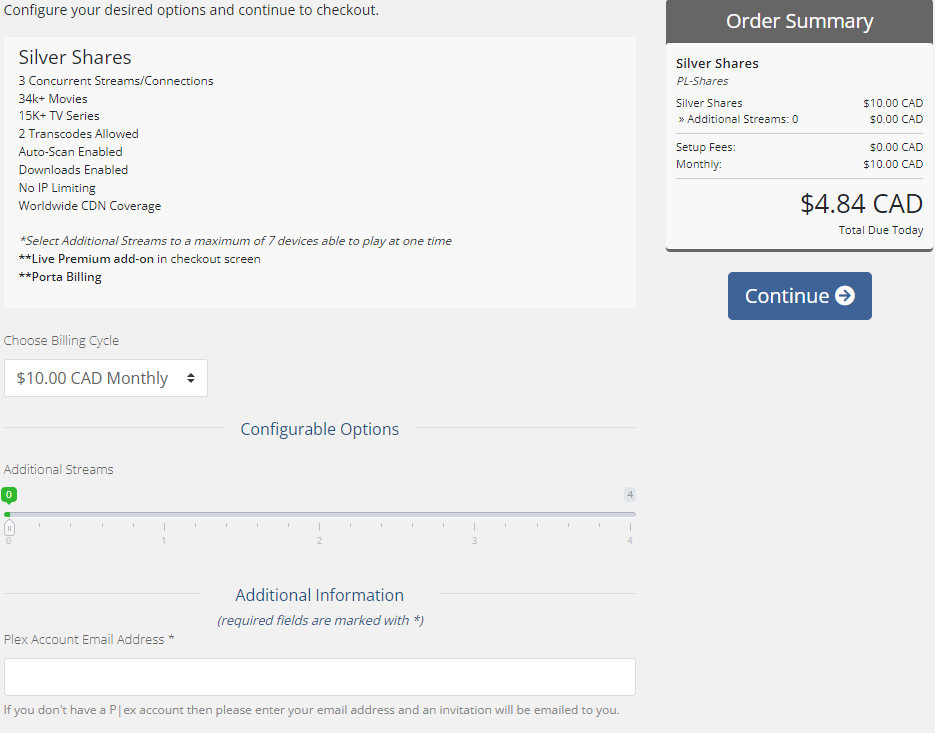Open the billing cycle dropdown
Viewport: 935px width, 733px height.
point(106,378)
